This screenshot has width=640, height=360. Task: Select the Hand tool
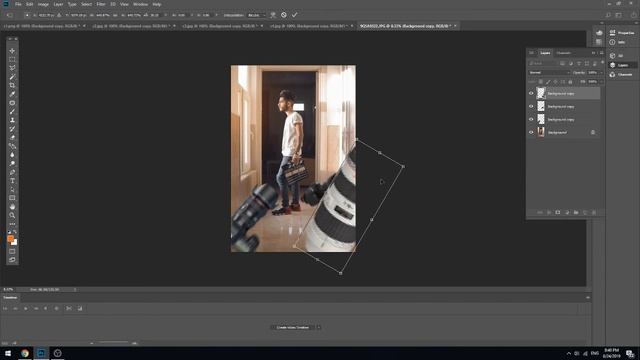12,207
